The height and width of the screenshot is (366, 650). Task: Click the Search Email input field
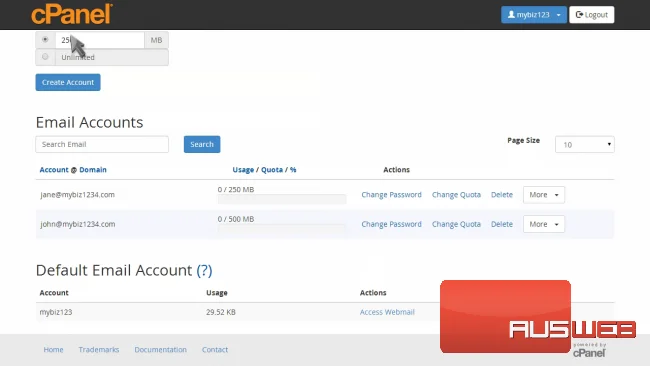102,144
